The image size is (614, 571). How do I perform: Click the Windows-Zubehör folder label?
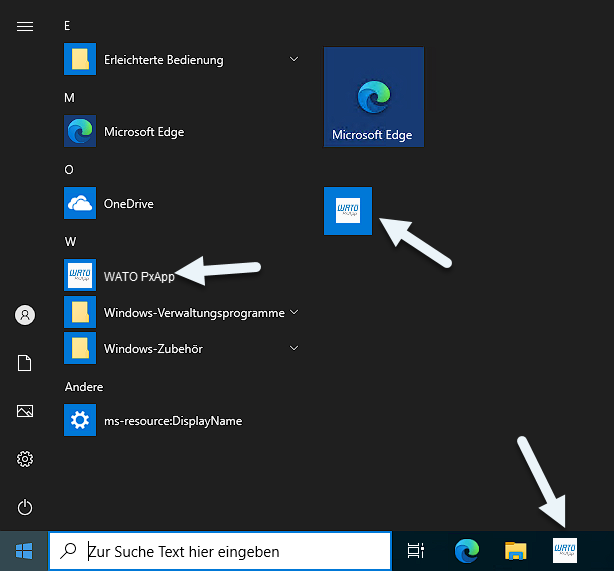[x=153, y=349]
